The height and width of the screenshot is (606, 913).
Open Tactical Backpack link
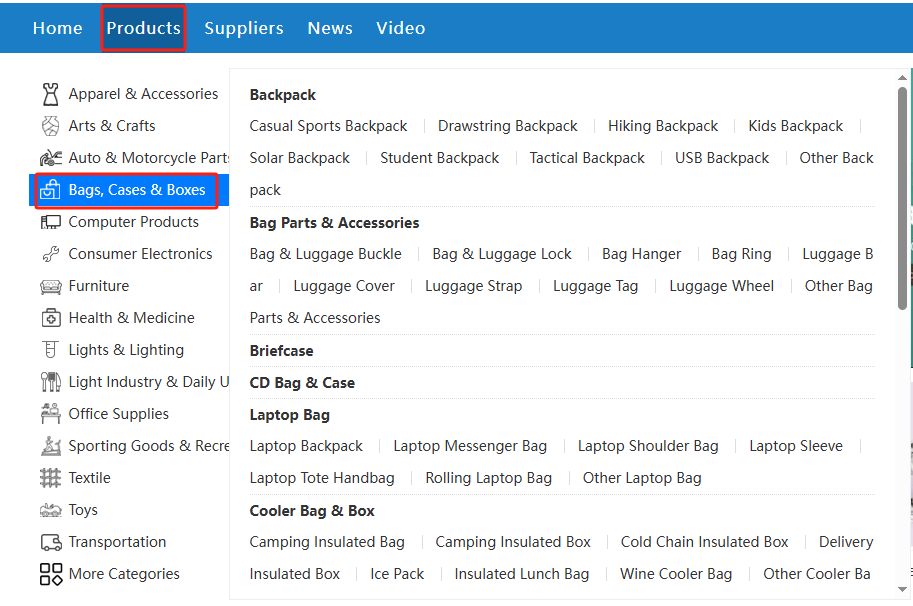pos(587,158)
